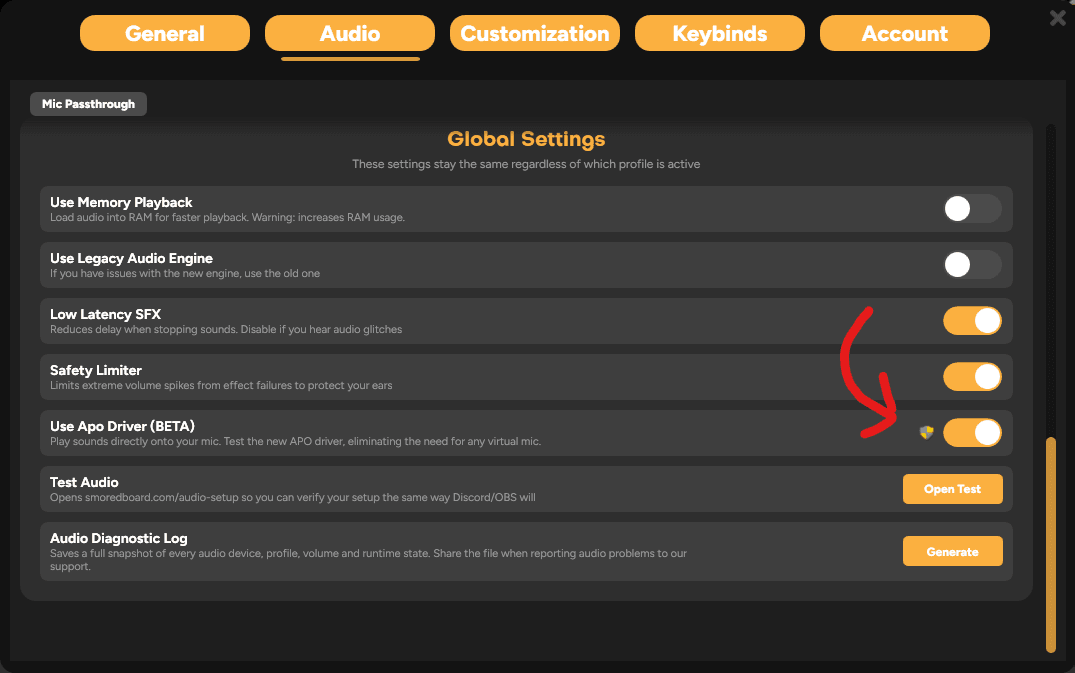Screen dimensions: 1075x673
Task: Select the Mic Passthrough sub-tab
Action: click(x=88, y=104)
